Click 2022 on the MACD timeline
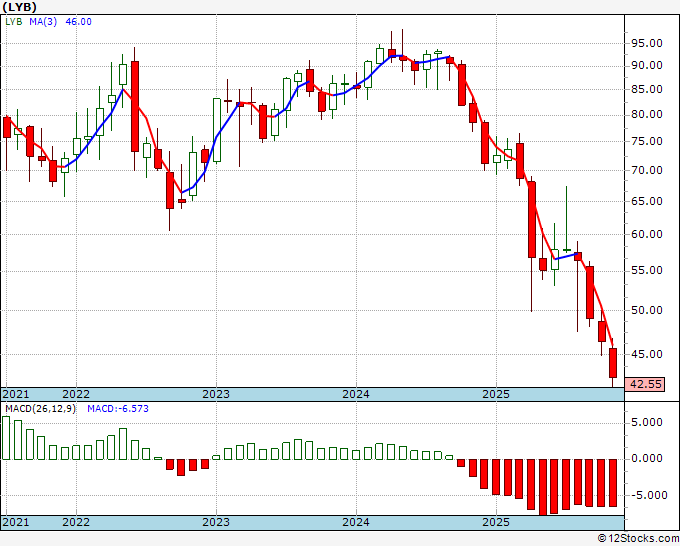The image size is (680, 546). pos(76,522)
